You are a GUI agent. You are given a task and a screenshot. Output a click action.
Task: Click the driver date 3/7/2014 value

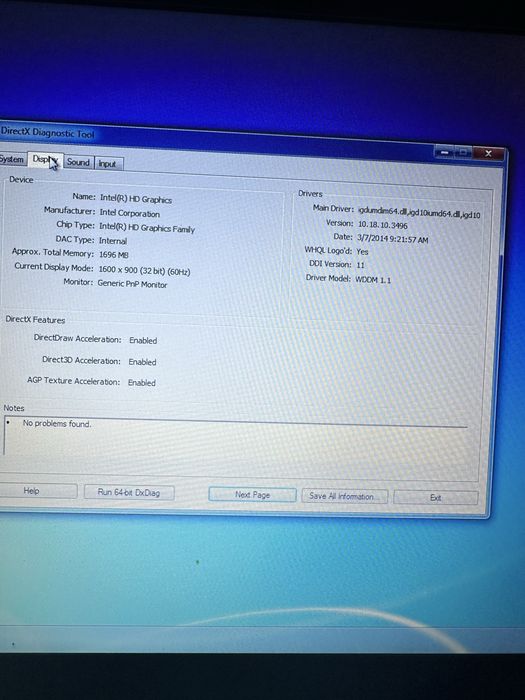tap(392, 239)
